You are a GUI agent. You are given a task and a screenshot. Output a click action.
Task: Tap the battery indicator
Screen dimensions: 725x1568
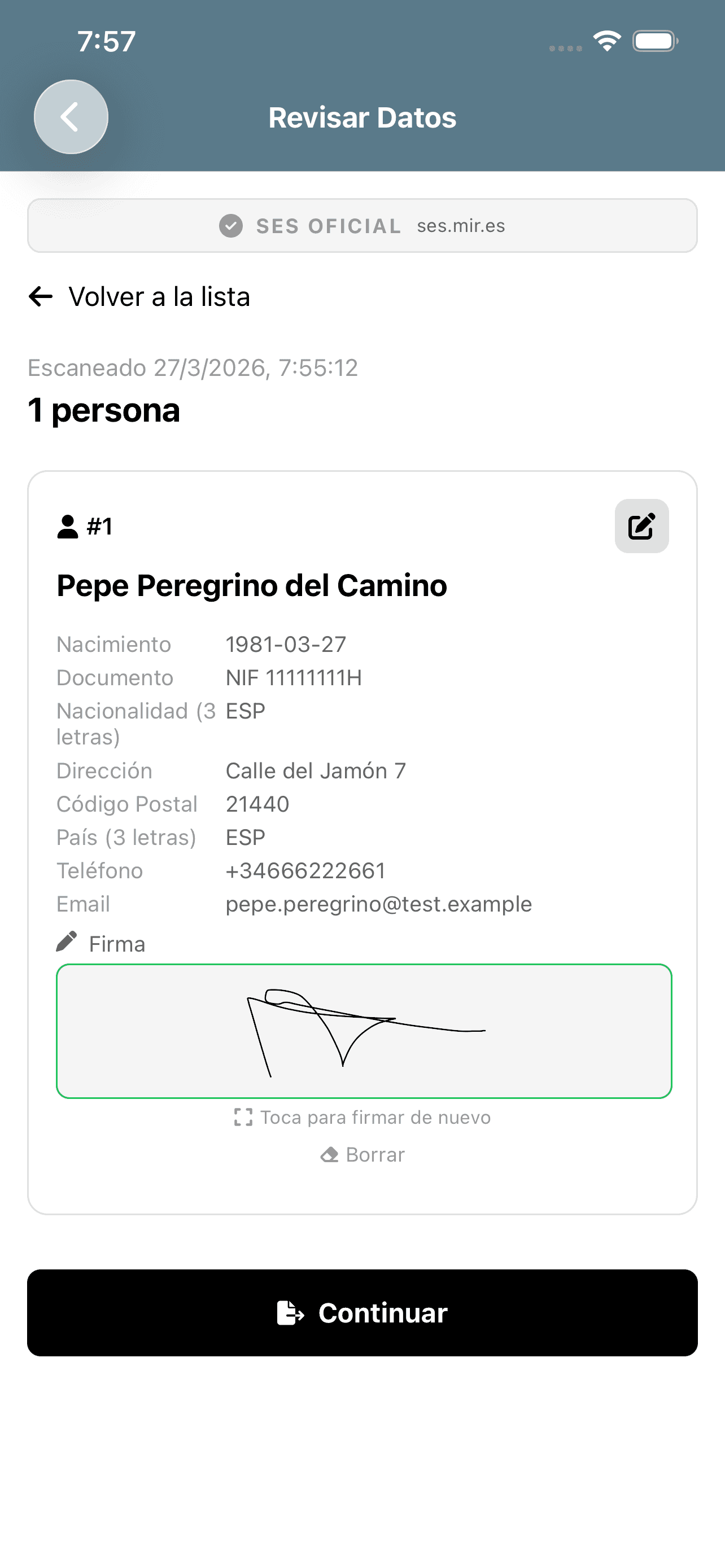pyautogui.click(x=655, y=41)
